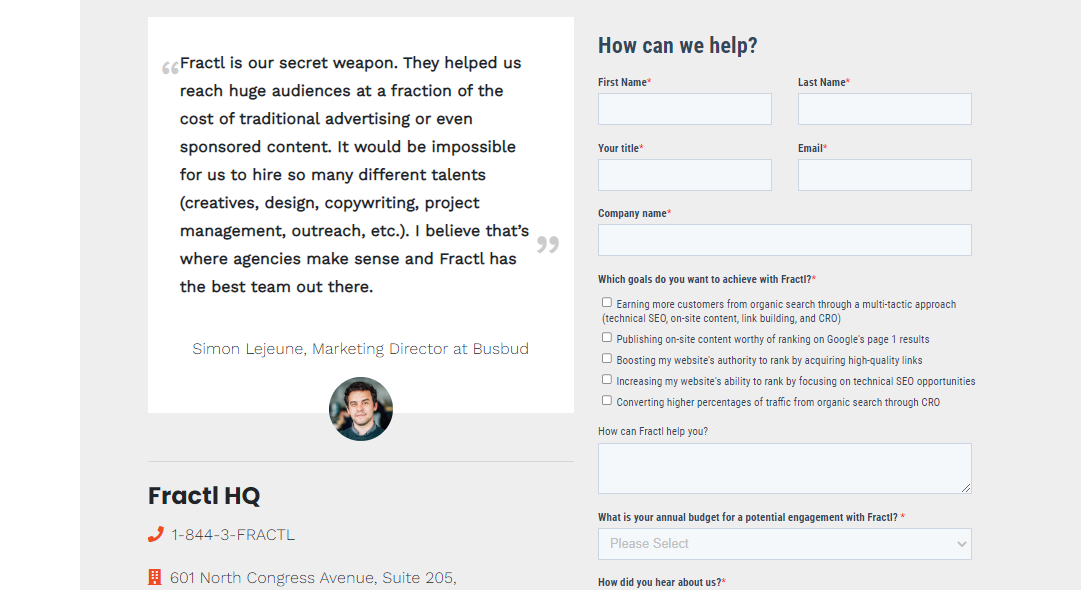Select the Email input field

(885, 175)
